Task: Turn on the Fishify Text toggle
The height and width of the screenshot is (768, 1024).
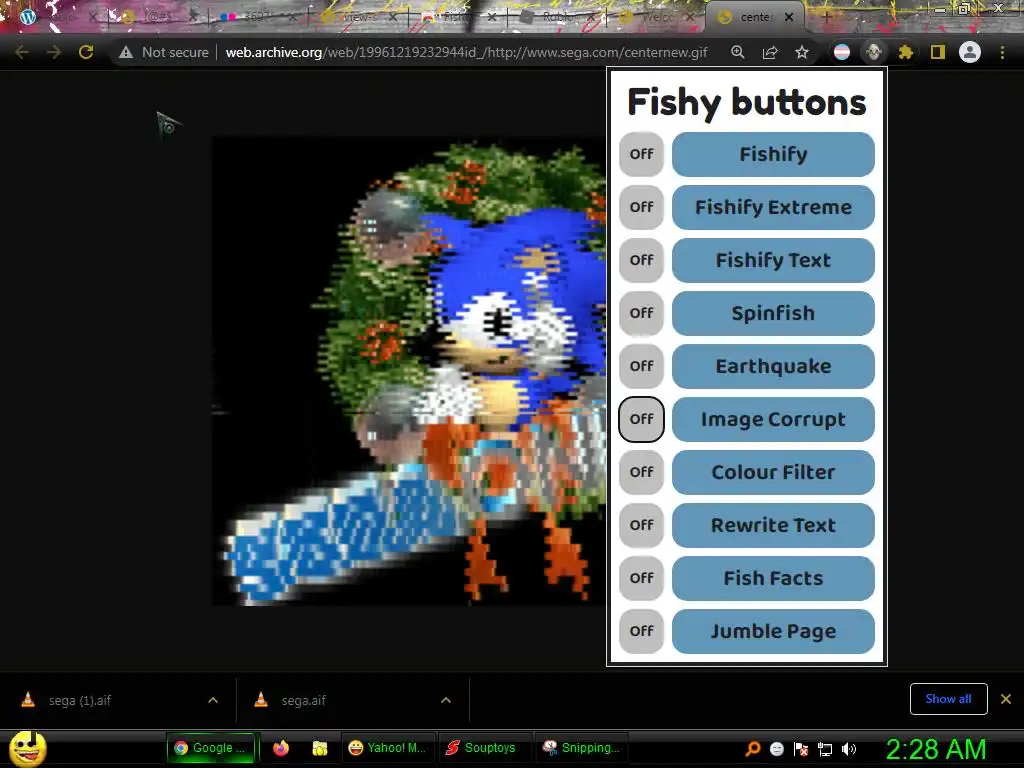Action: [x=641, y=260]
